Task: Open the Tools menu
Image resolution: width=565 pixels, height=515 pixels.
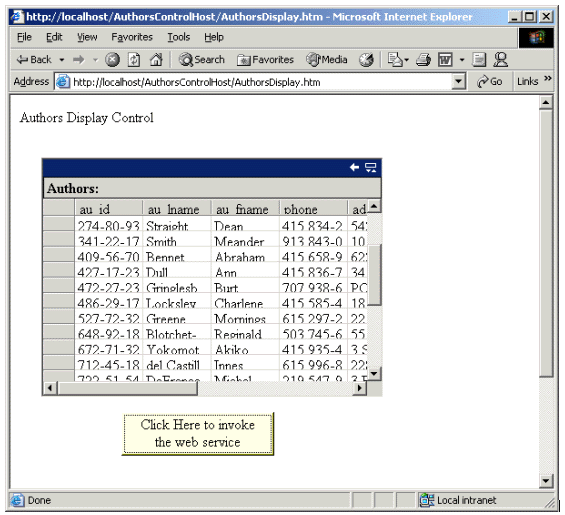Action: (178, 37)
